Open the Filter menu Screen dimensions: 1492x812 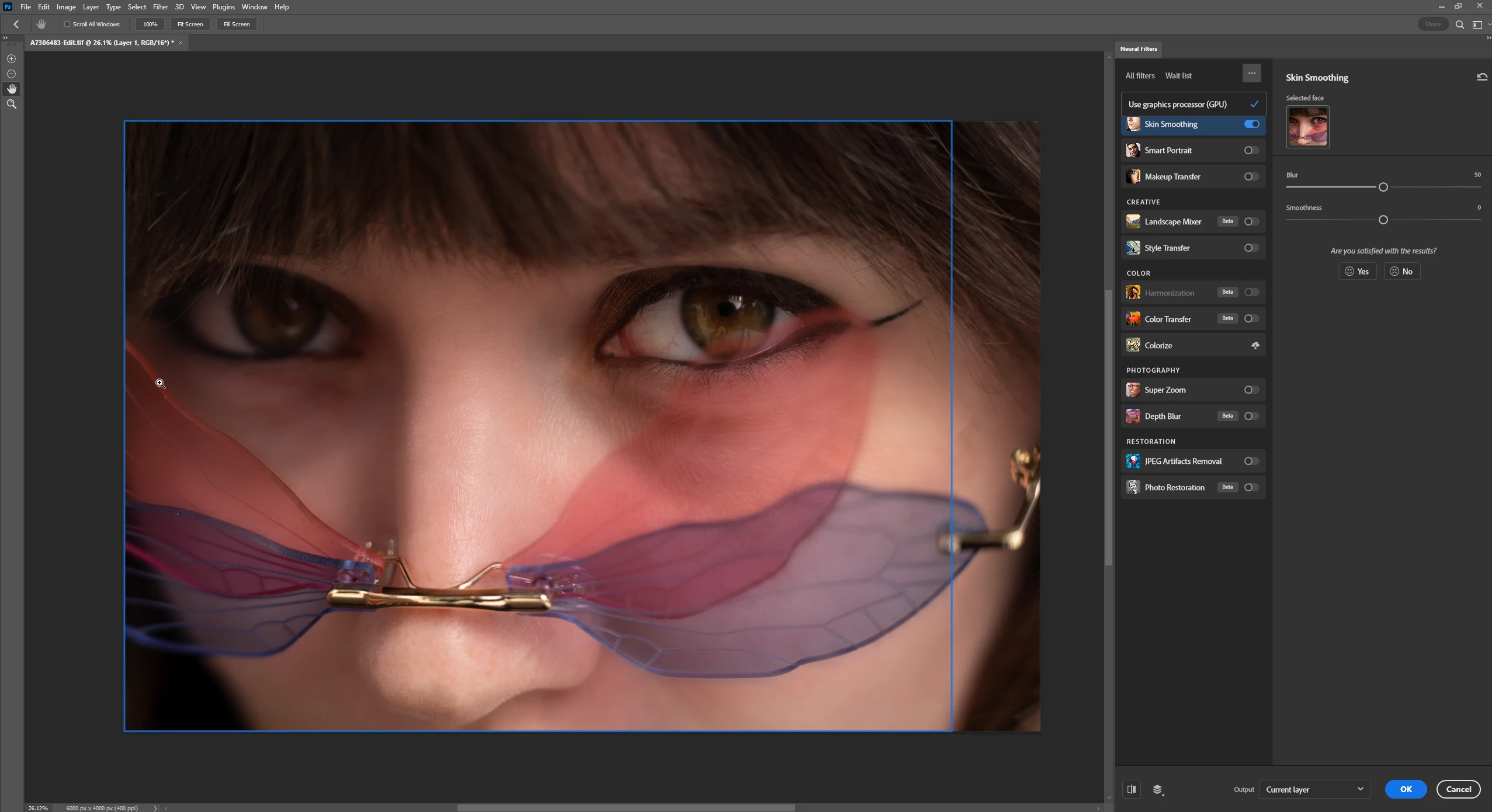(x=160, y=7)
